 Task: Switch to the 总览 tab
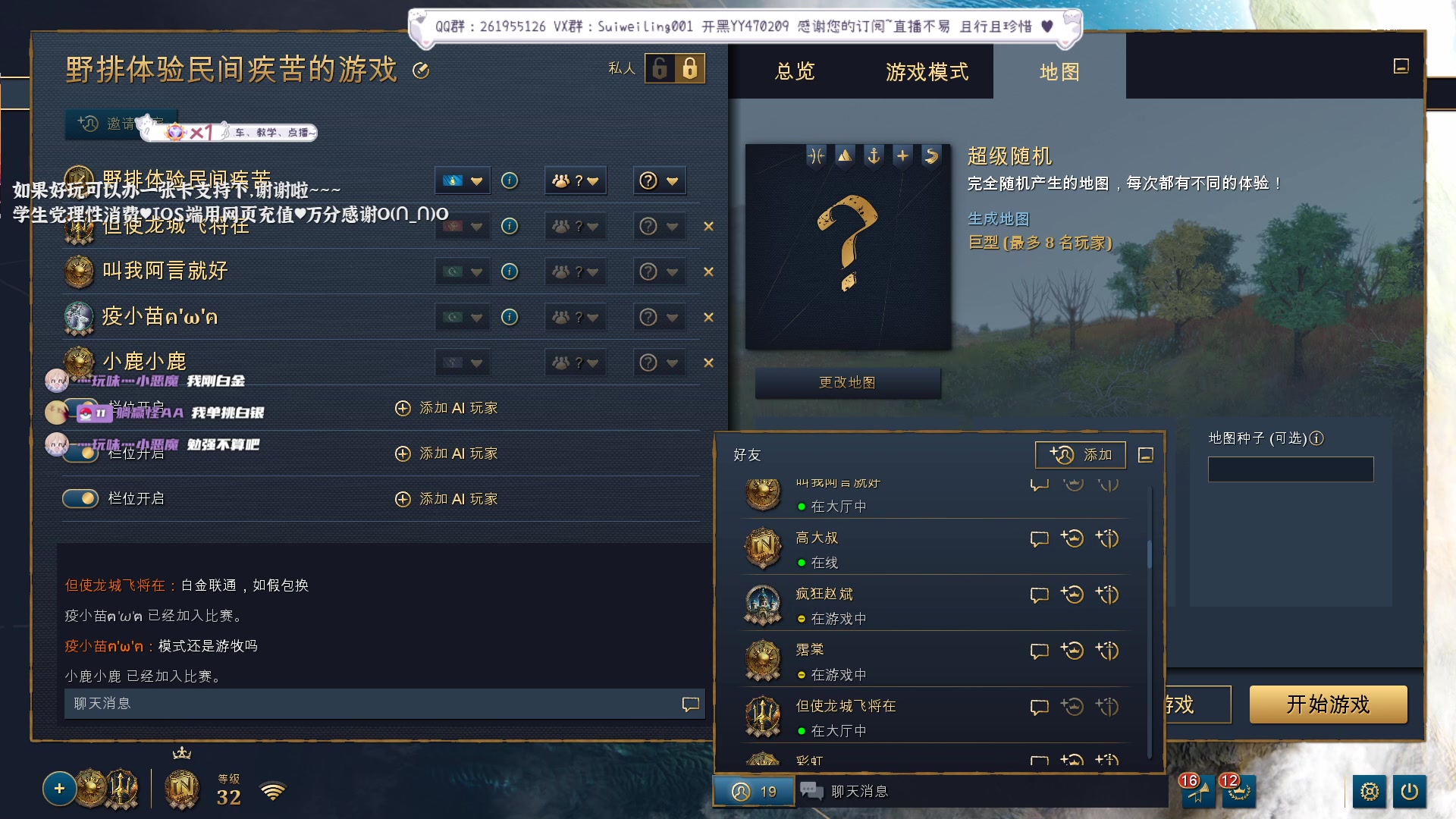793,71
